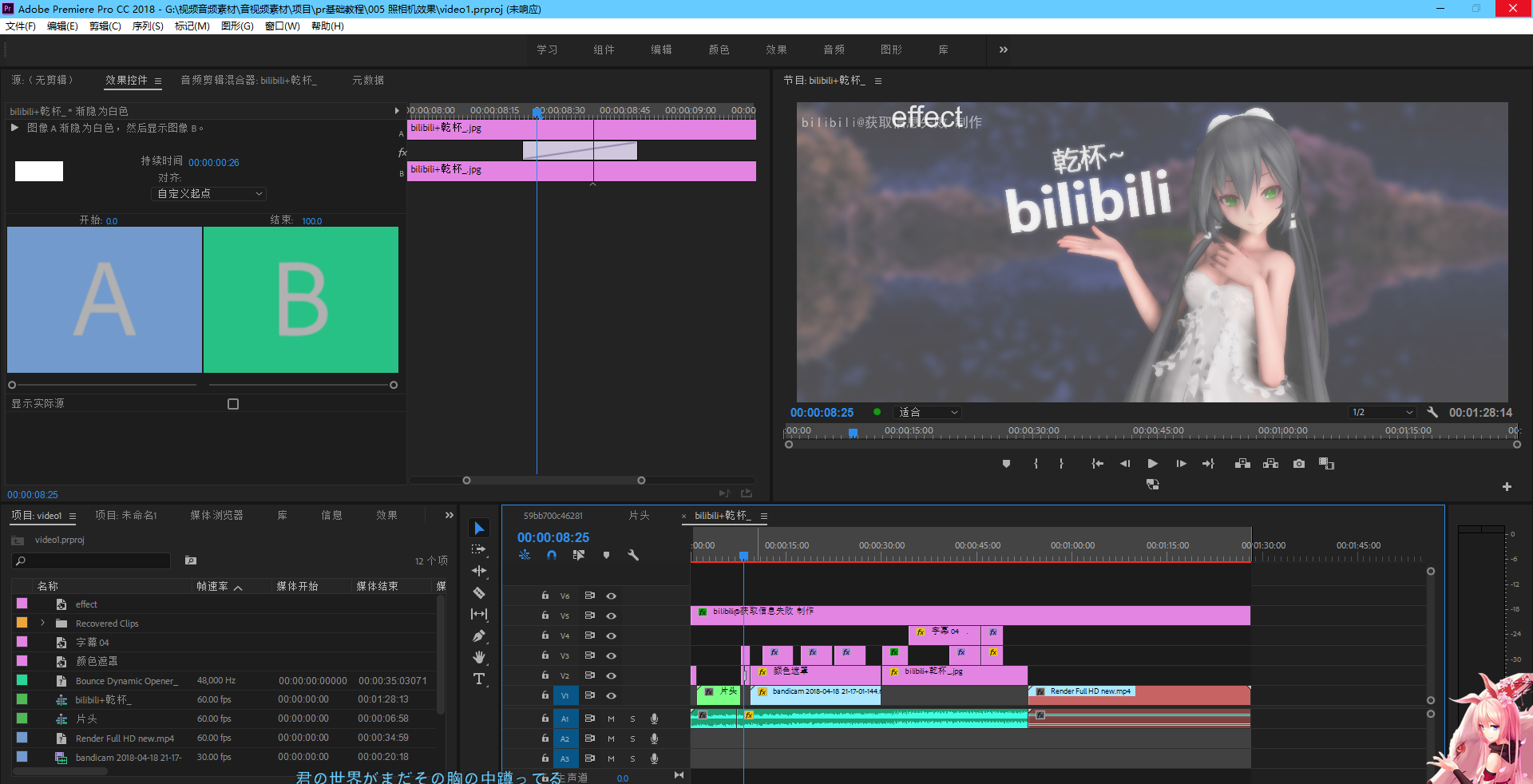1533x784 pixels.
Task: Add marker in the timeline panel
Action: [606, 555]
